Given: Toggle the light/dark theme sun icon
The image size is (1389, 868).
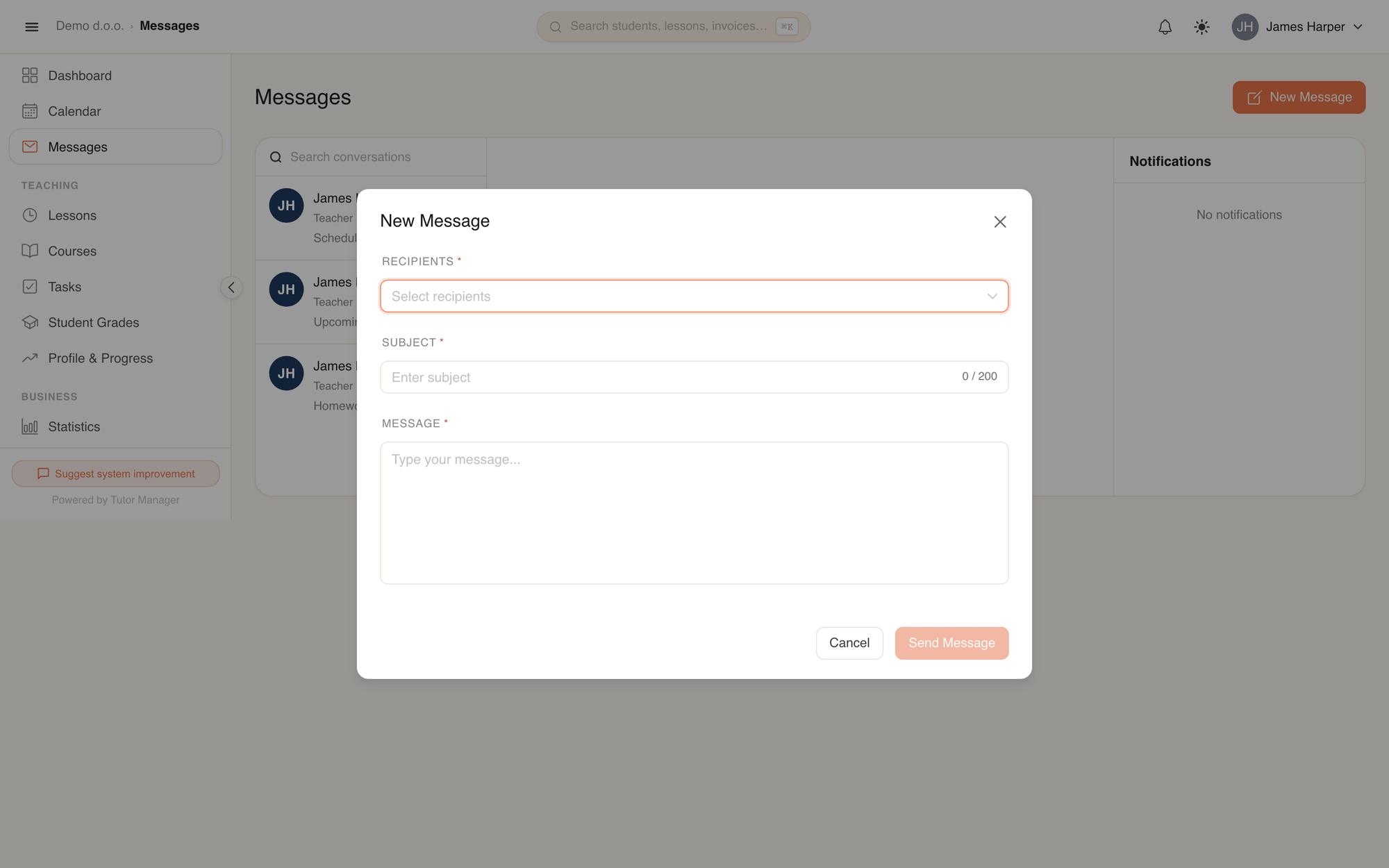Looking at the screenshot, I should (1201, 26).
